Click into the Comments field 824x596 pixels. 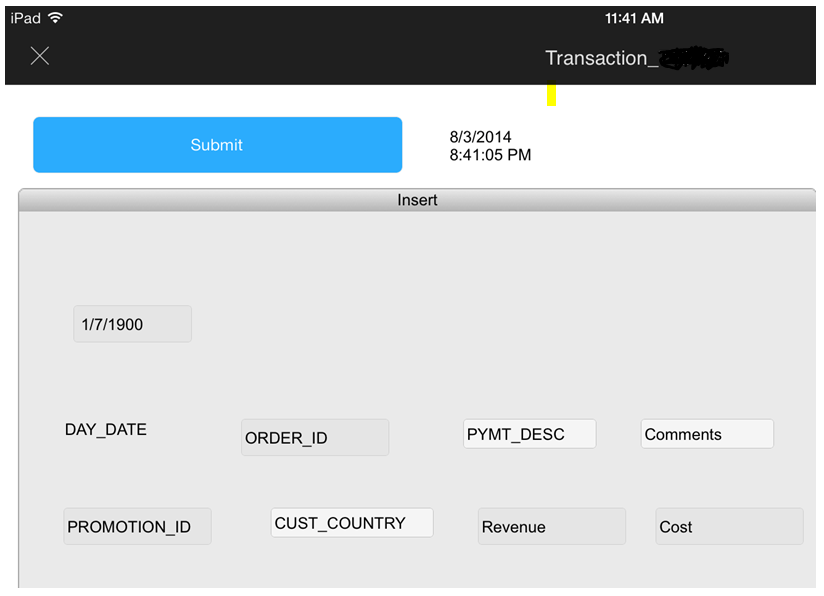[707, 434]
